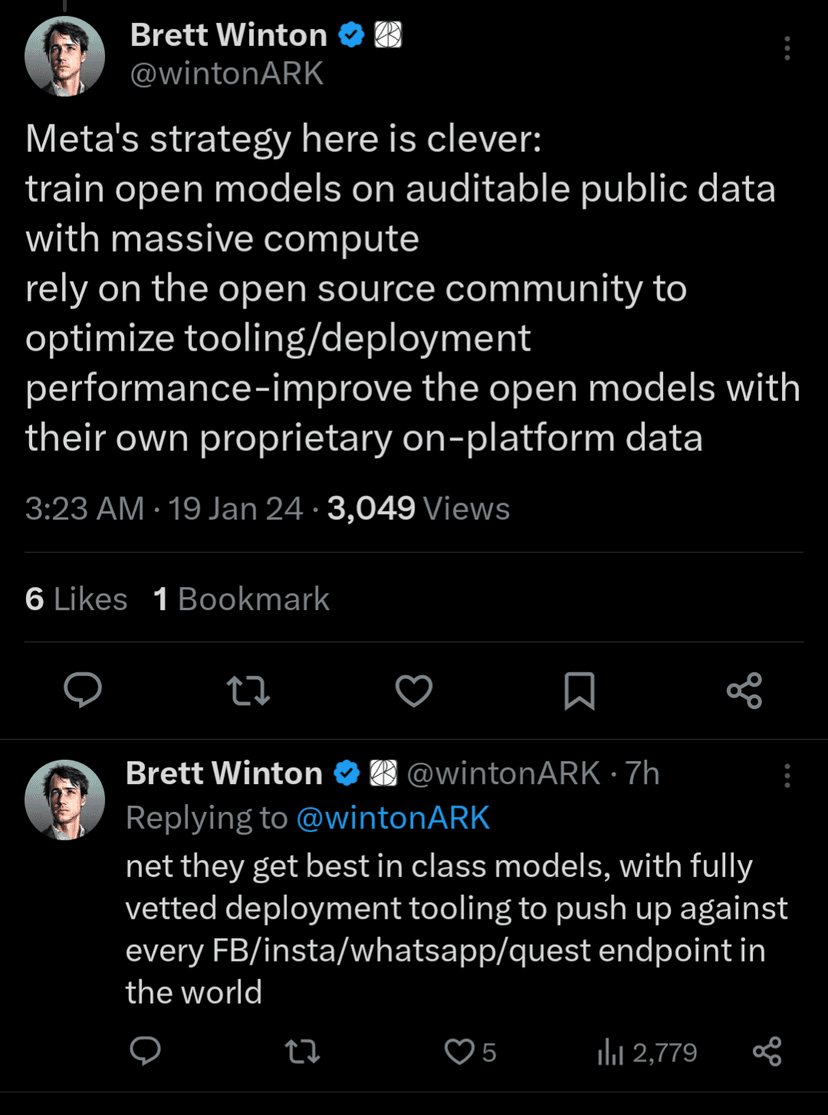
Task: Reply to the main Meta strategy tweet
Action: [x=85, y=690]
